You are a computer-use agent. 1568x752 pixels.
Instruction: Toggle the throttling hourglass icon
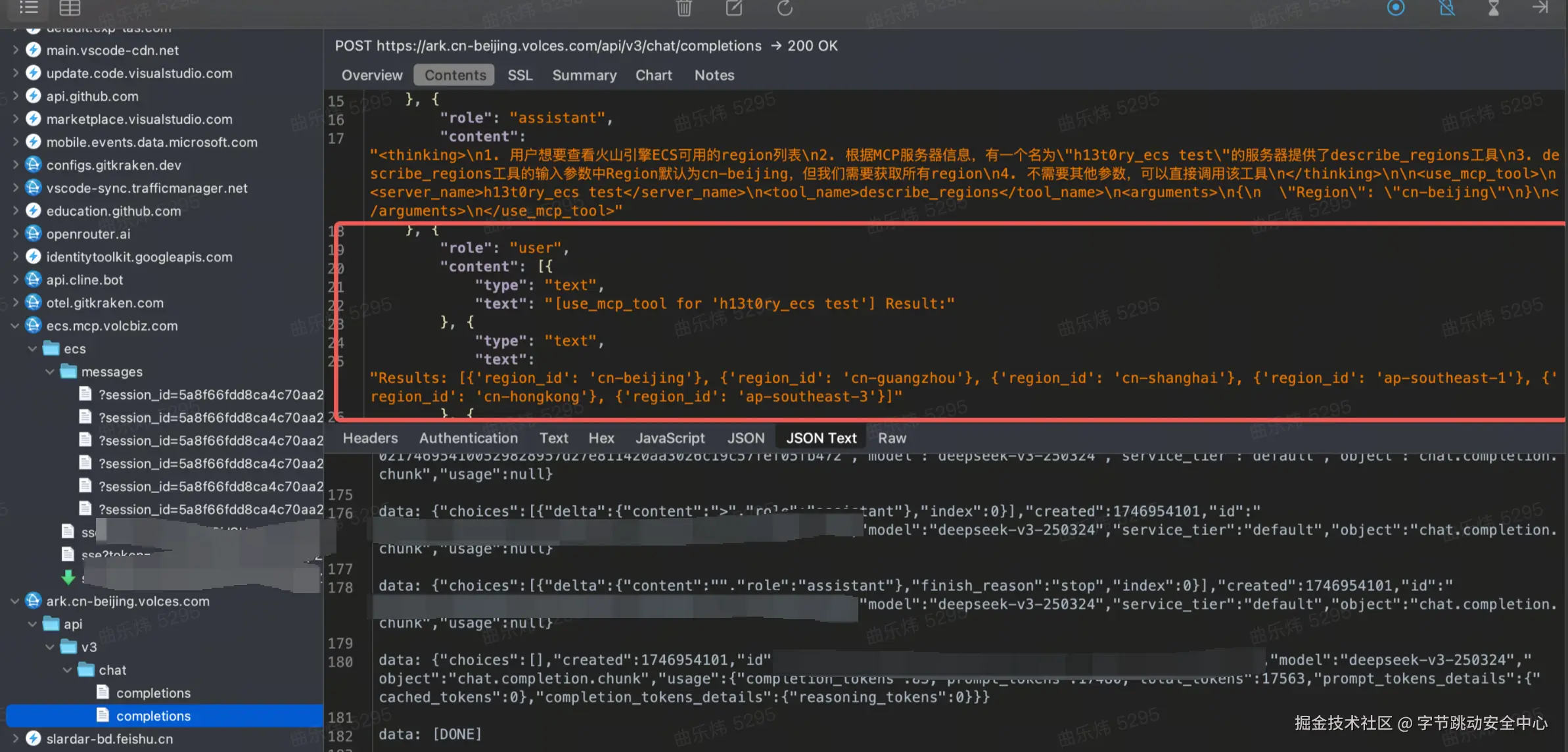[1494, 8]
